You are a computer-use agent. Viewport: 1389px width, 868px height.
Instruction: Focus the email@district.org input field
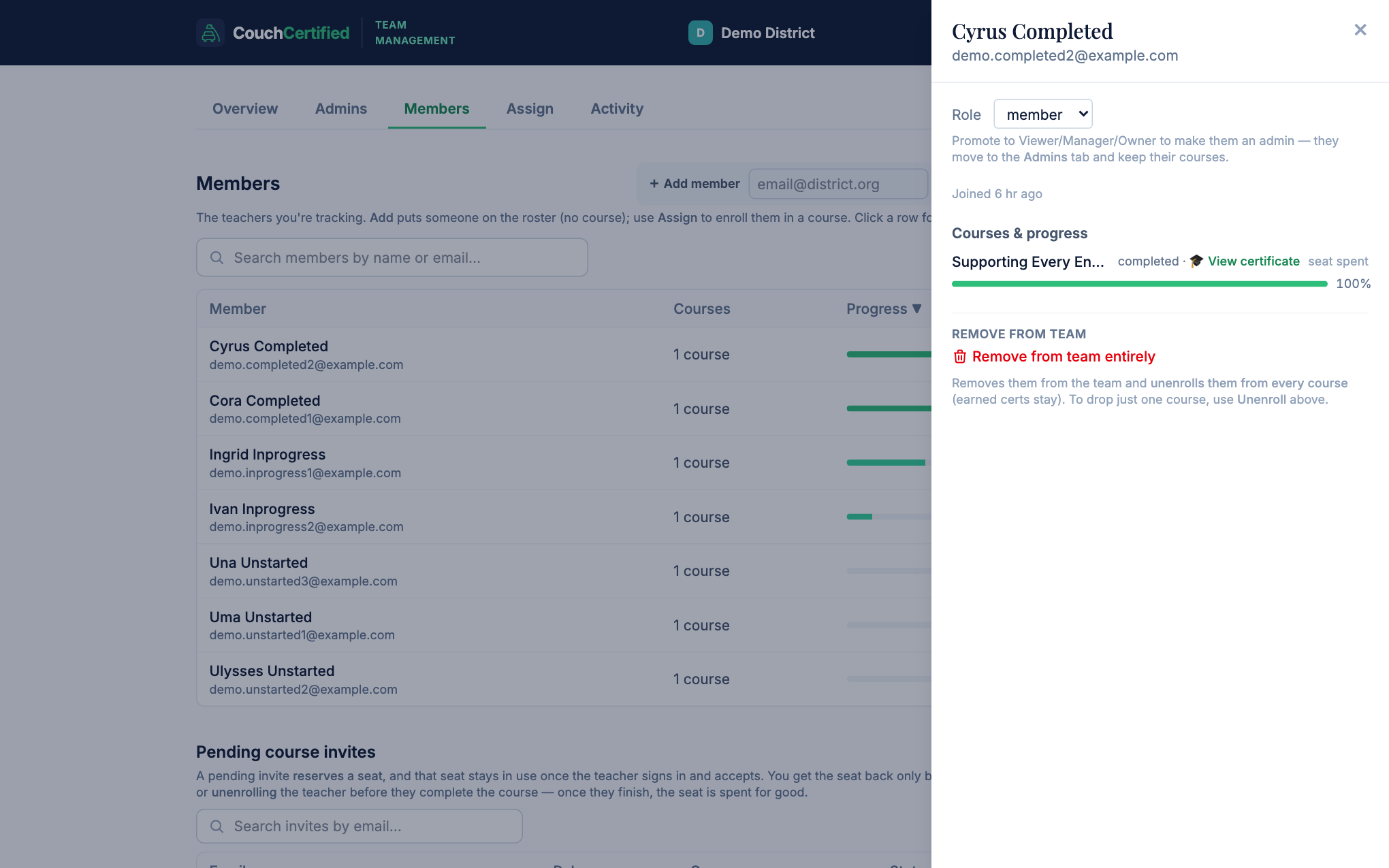pyautogui.click(x=838, y=184)
